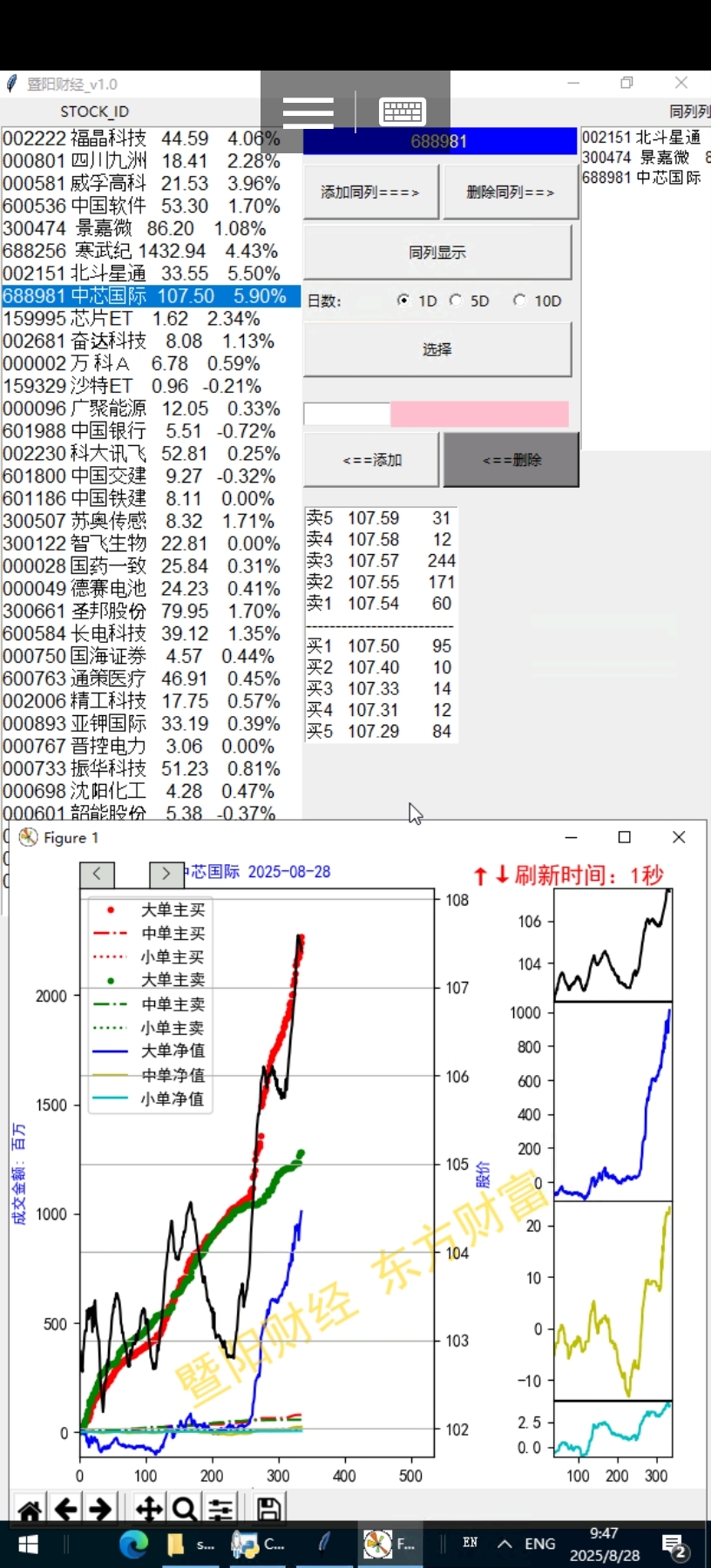711x1568 pixels.
Task: Select highlighted 688981 中芯国际 row
Action: tap(151, 296)
